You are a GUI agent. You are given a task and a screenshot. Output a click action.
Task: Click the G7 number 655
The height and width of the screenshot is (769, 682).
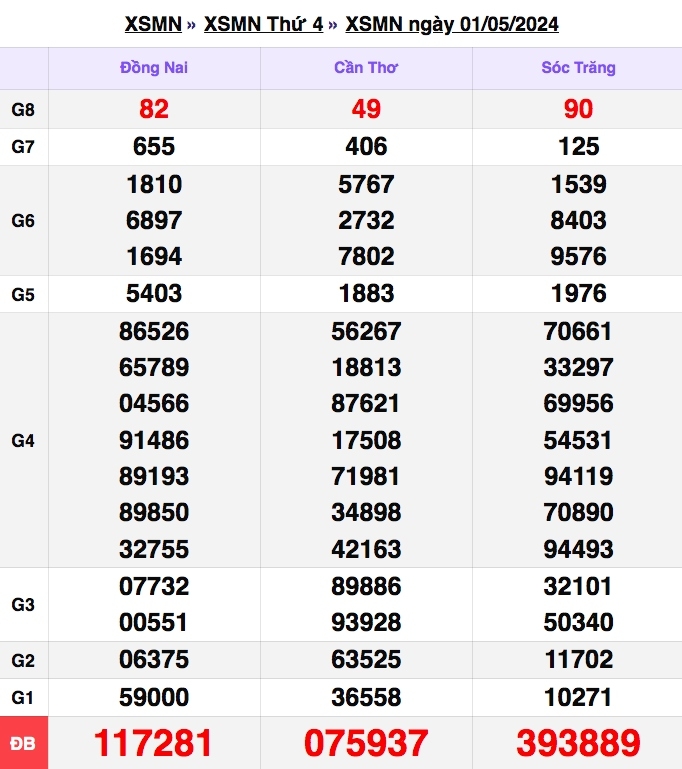(x=154, y=146)
